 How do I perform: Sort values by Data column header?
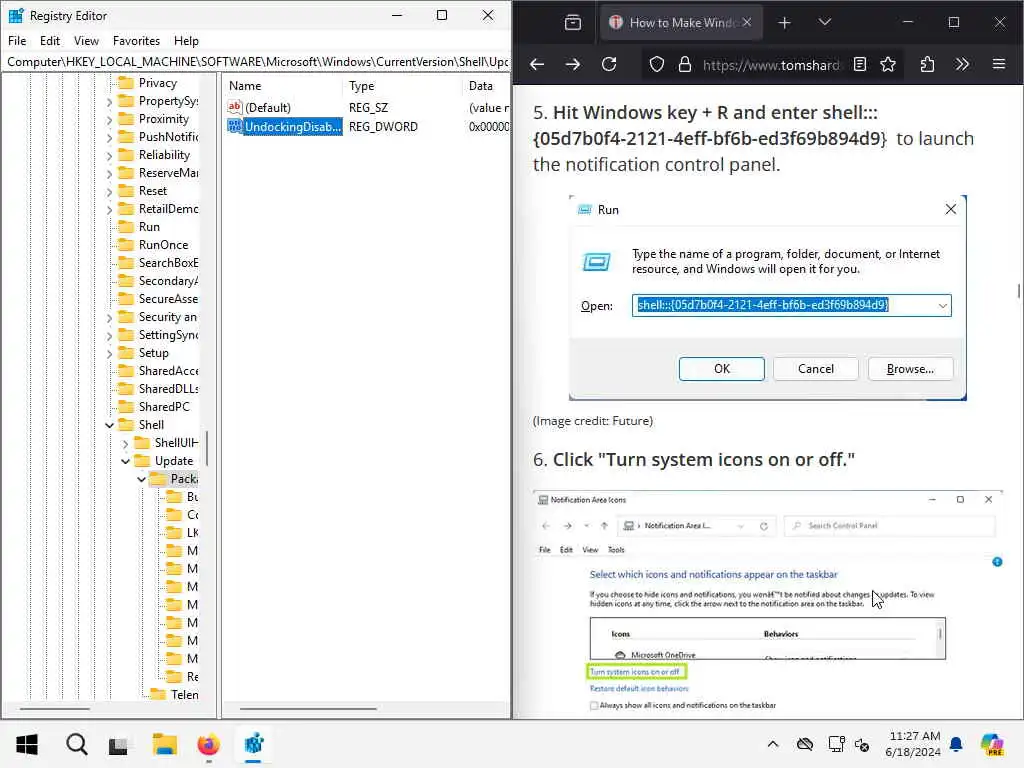pos(486,86)
